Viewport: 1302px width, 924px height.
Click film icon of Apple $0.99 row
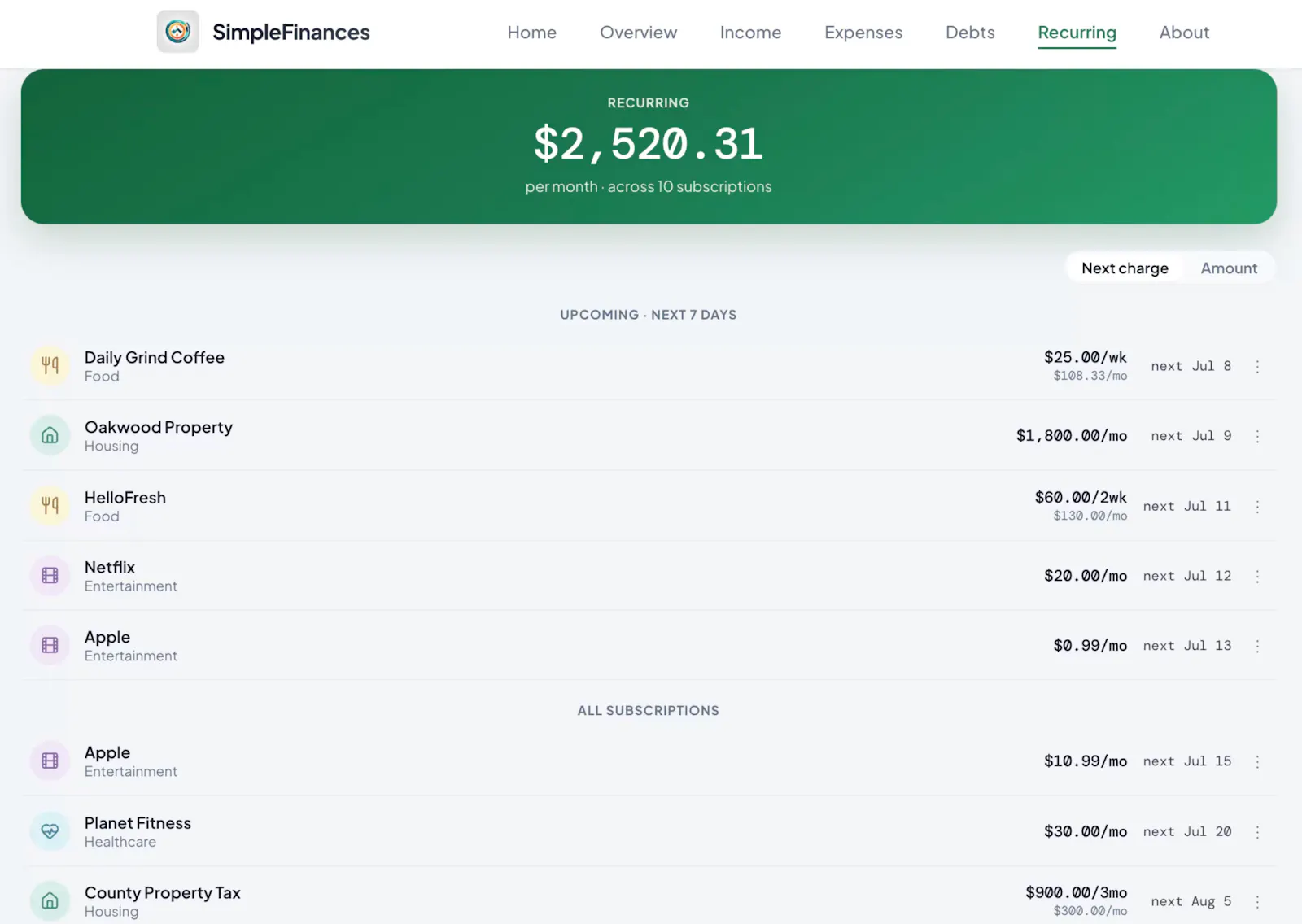coord(50,645)
